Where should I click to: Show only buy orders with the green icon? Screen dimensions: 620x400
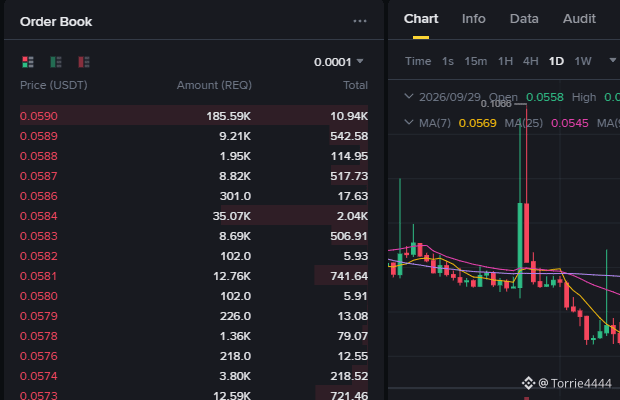[x=56, y=62]
